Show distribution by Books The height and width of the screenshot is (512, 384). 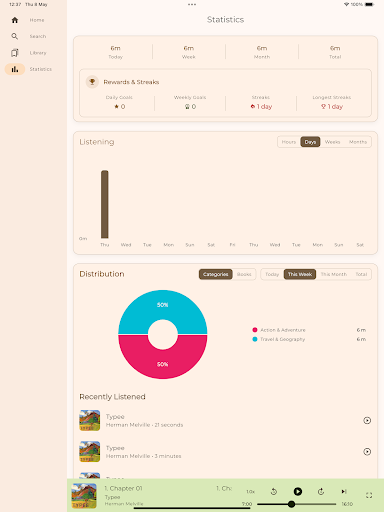pyautogui.click(x=244, y=274)
